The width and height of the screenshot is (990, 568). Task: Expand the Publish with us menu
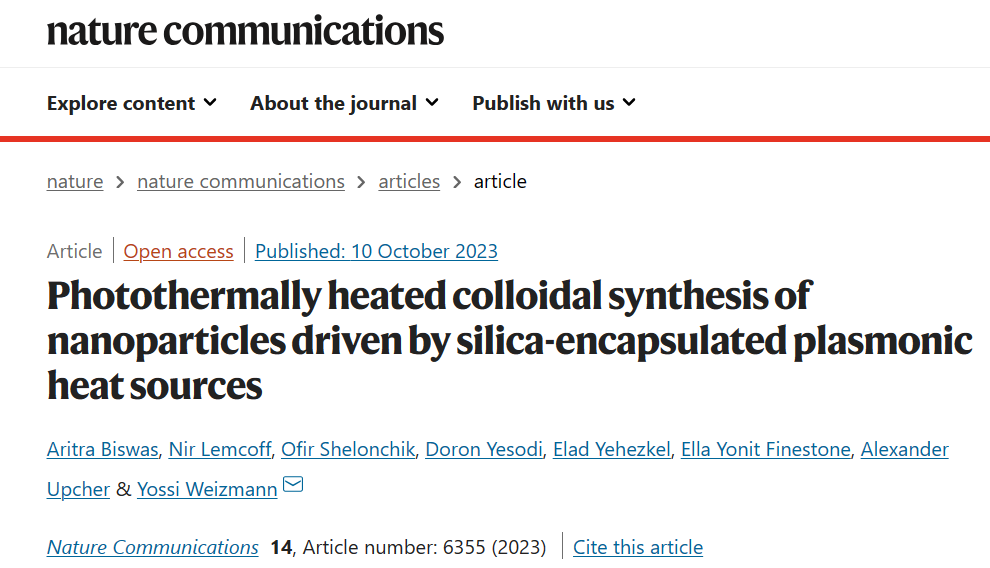click(554, 103)
